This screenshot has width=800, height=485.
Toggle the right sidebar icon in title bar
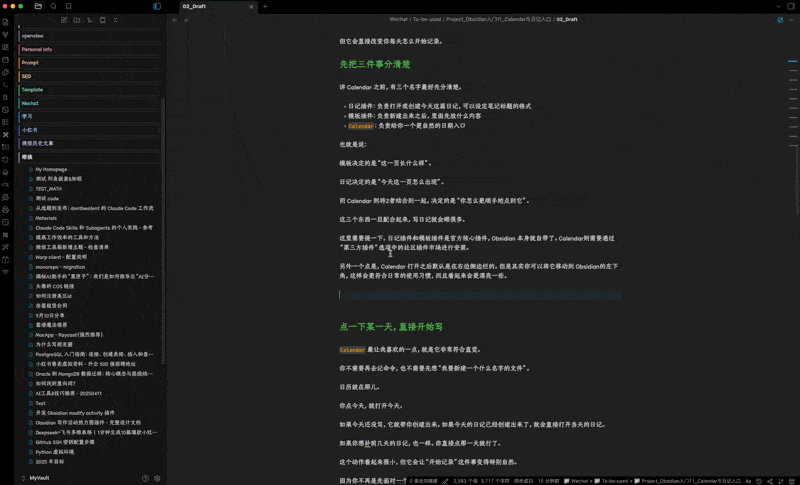click(x=791, y=6)
